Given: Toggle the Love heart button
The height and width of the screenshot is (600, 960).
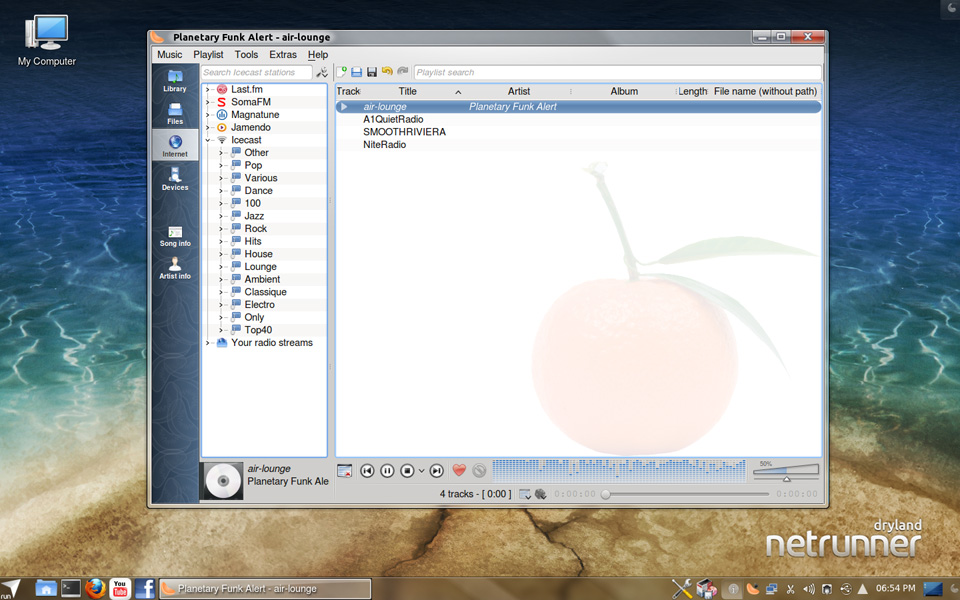Looking at the screenshot, I should pyautogui.click(x=459, y=470).
